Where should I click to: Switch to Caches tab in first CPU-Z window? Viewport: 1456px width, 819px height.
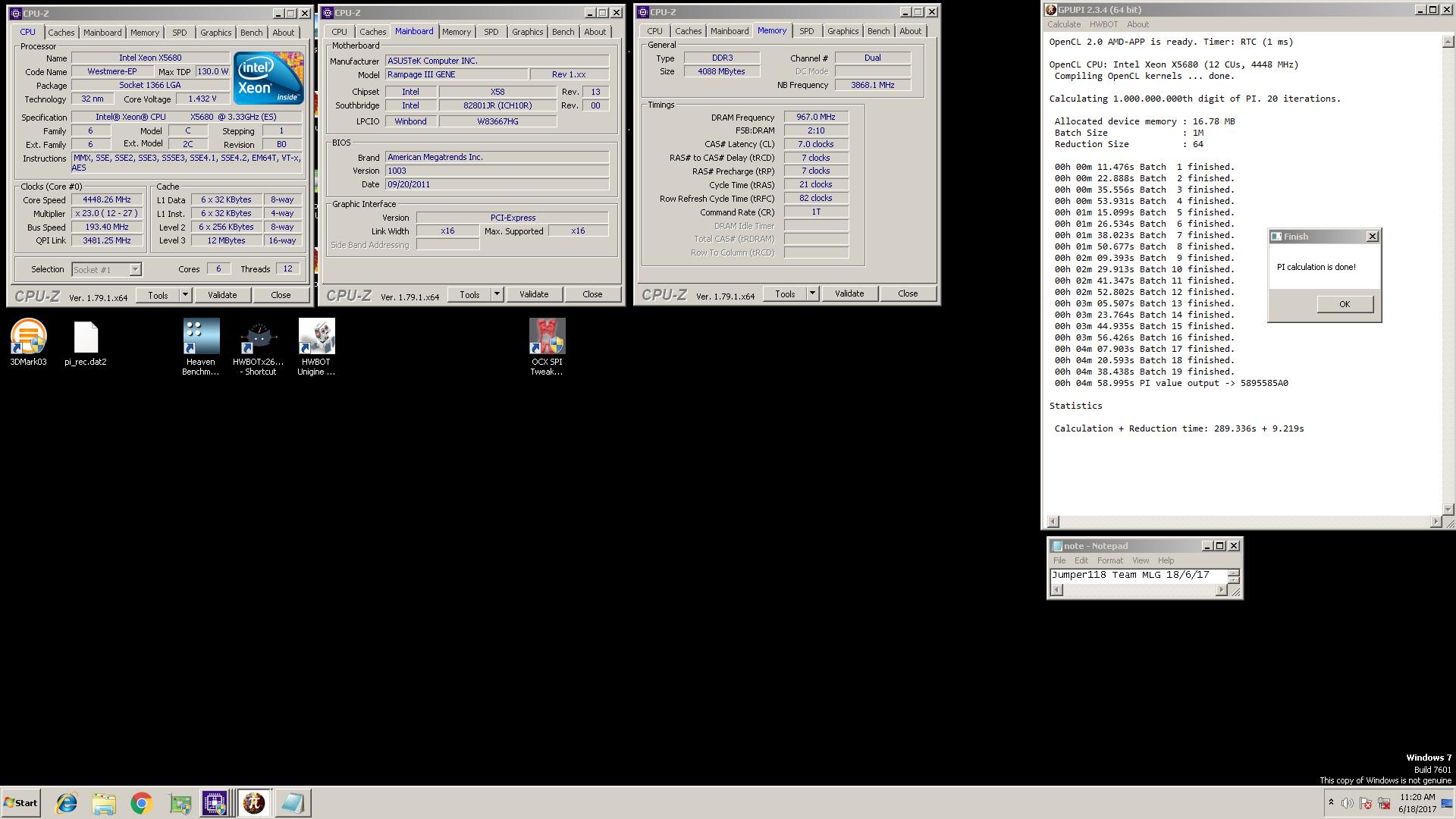coord(61,33)
